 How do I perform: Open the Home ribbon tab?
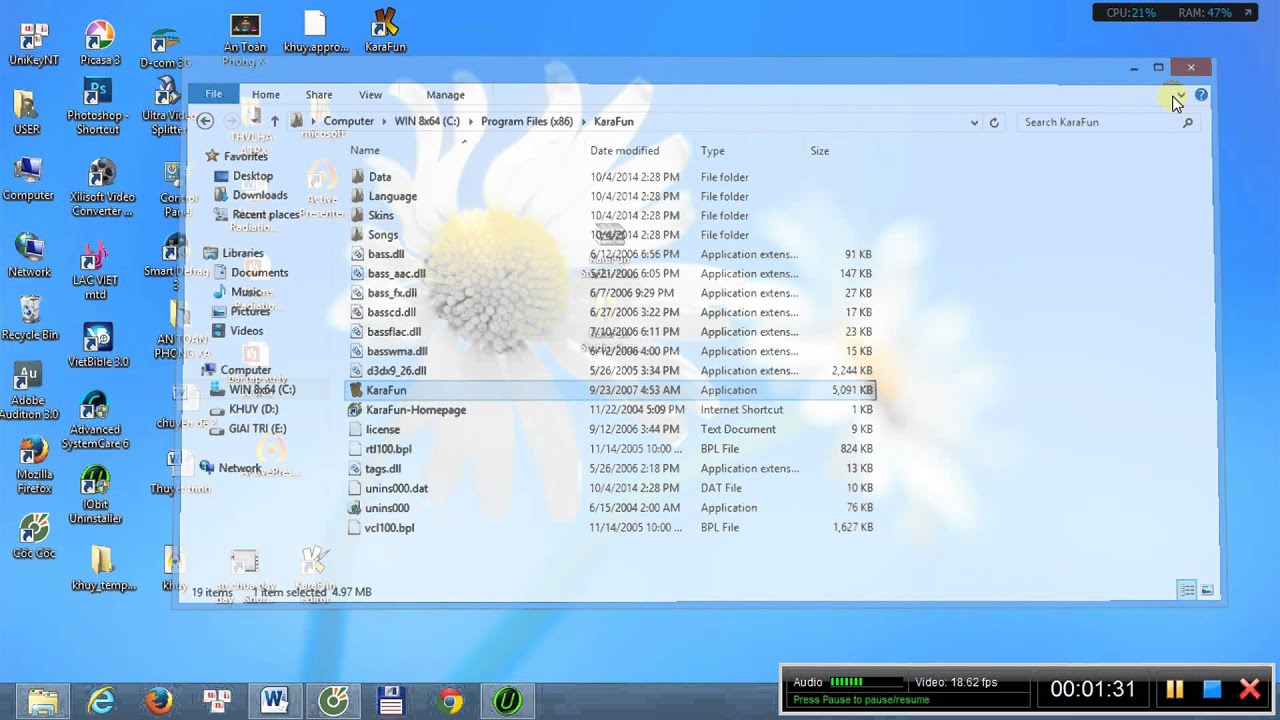pos(266,95)
